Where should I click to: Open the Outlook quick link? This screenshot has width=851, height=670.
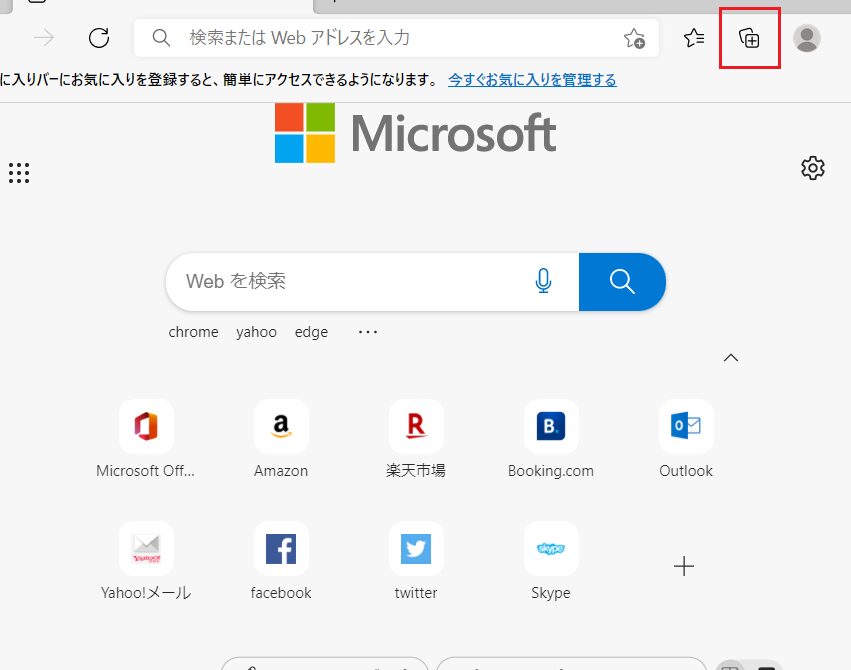[686, 439]
